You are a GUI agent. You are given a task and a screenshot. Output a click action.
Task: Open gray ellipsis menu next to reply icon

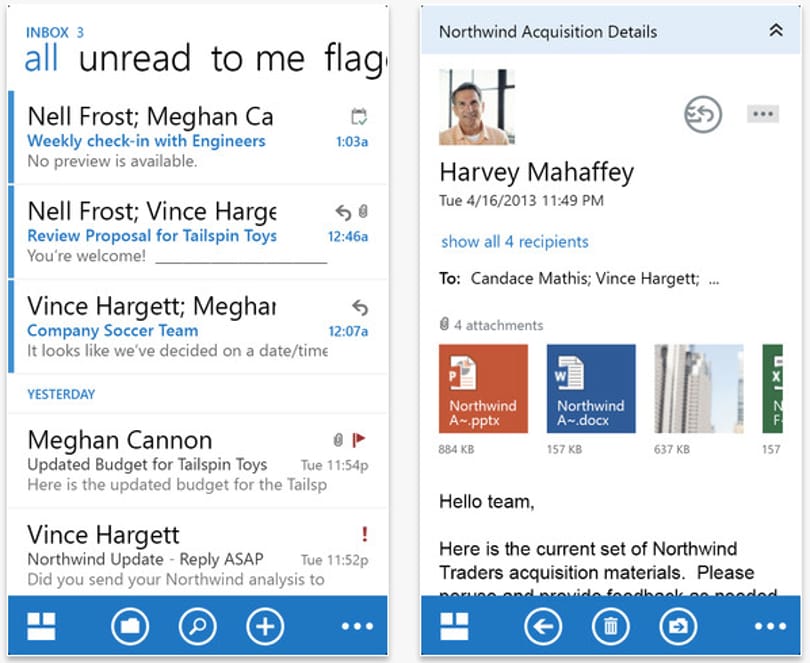coord(762,114)
